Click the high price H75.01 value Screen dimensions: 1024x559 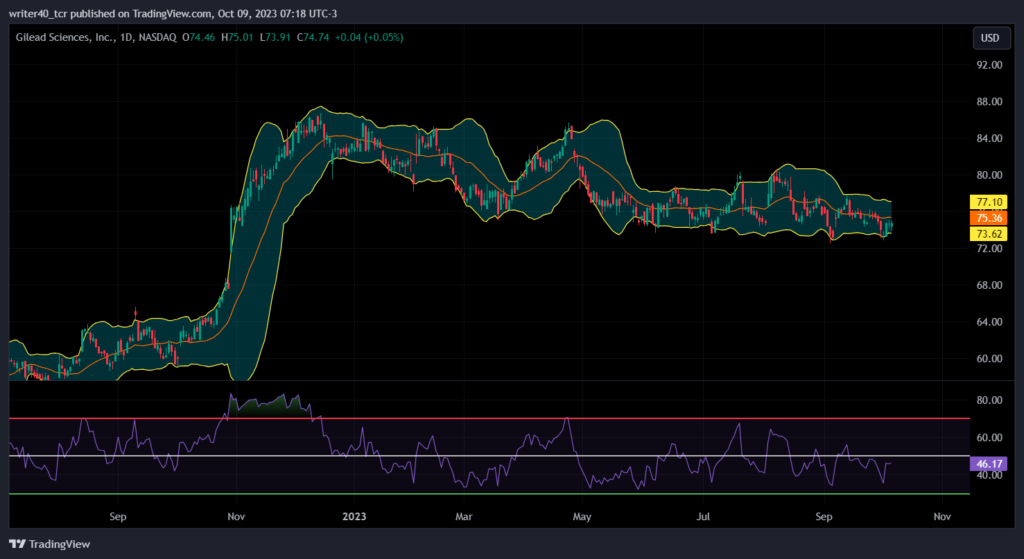[x=237, y=38]
